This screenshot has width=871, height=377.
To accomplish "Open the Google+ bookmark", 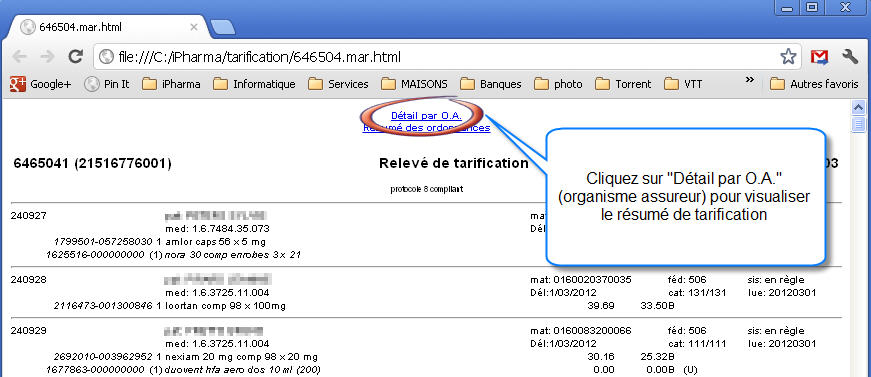I will coord(41,84).
